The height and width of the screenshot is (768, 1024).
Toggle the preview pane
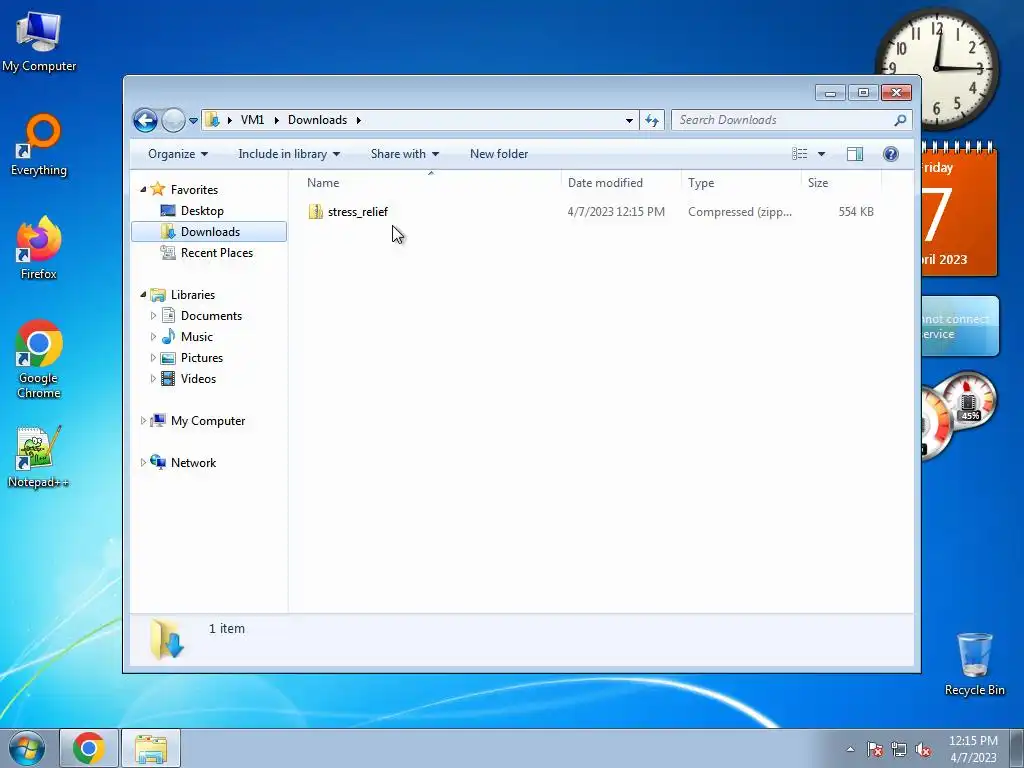(x=854, y=154)
